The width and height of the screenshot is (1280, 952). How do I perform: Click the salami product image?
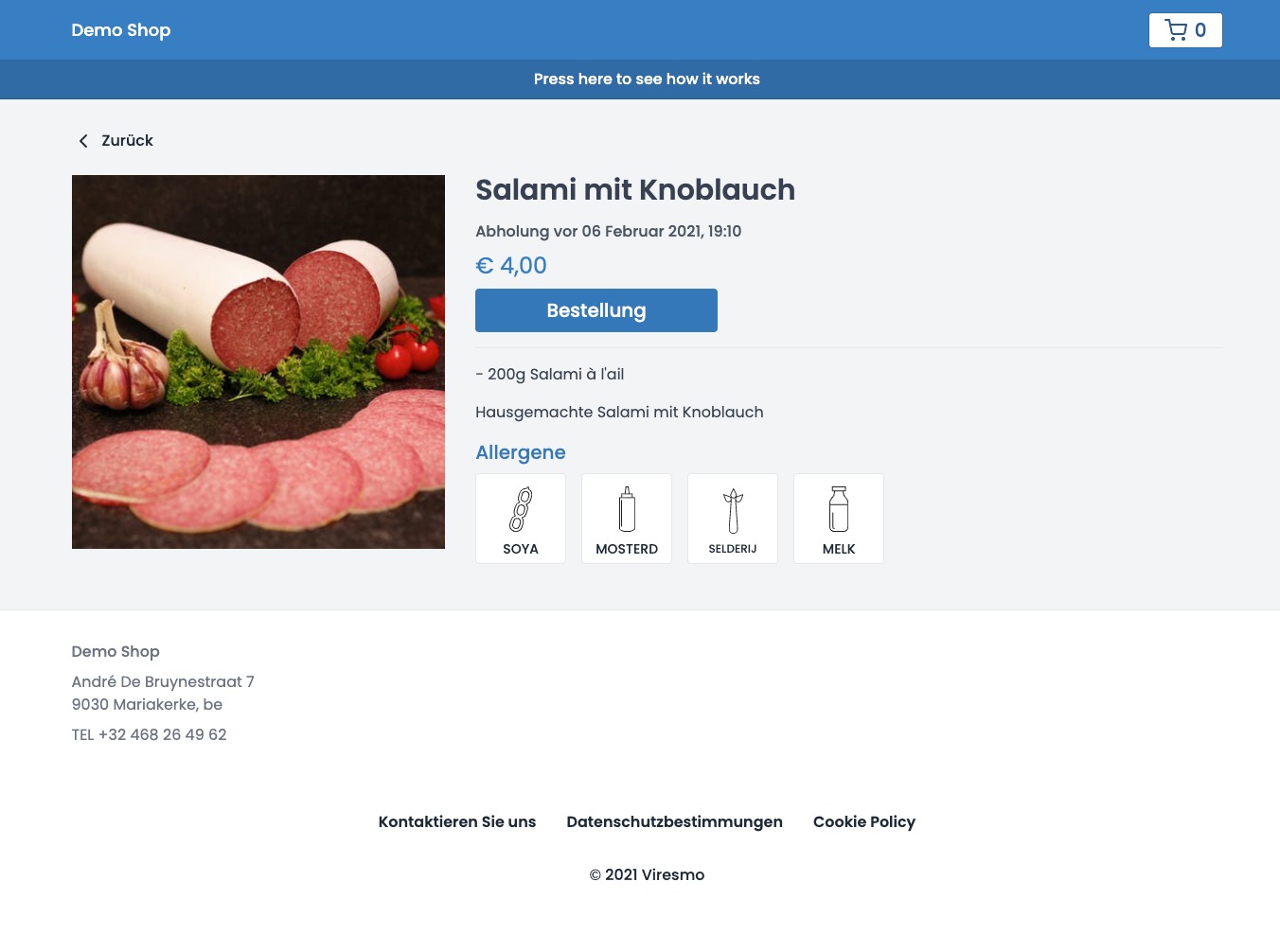click(258, 361)
